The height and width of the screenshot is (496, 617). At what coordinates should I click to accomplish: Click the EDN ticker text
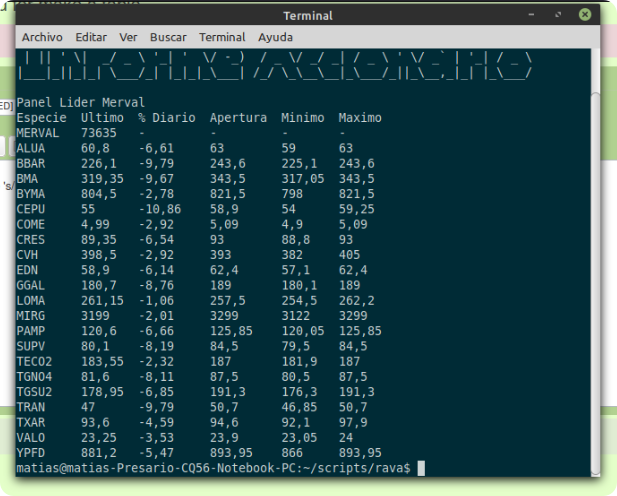[27, 270]
